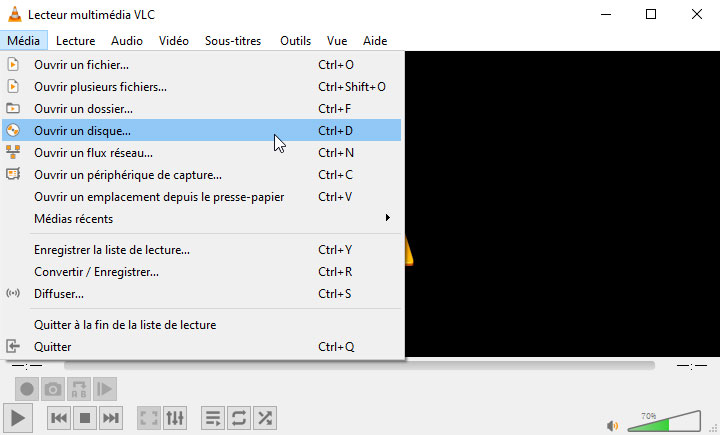This screenshot has width=720, height=435.
Task: Toggle the A-B loop button
Action: (79, 389)
